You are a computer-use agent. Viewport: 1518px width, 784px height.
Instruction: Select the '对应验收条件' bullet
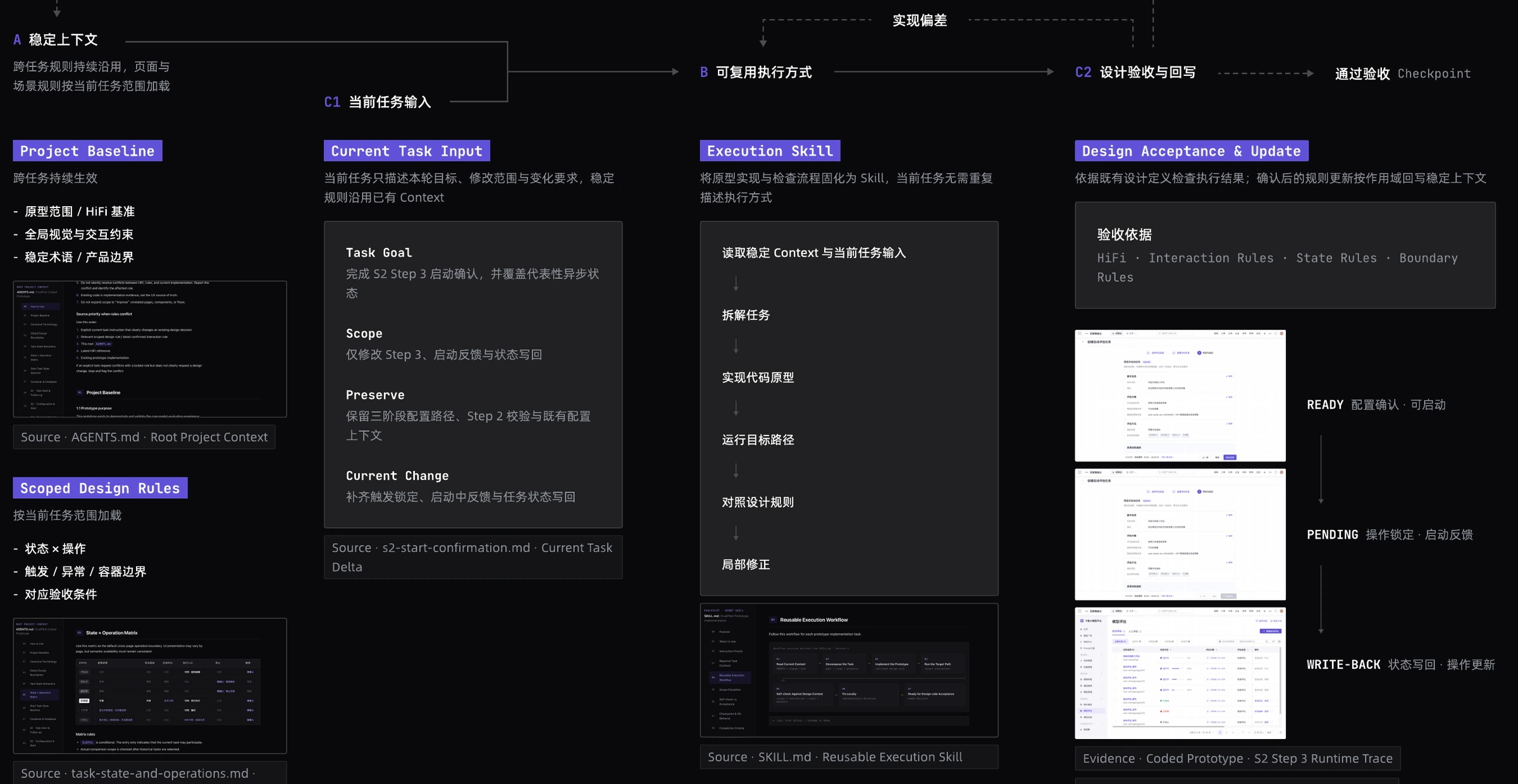click(x=55, y=594)
